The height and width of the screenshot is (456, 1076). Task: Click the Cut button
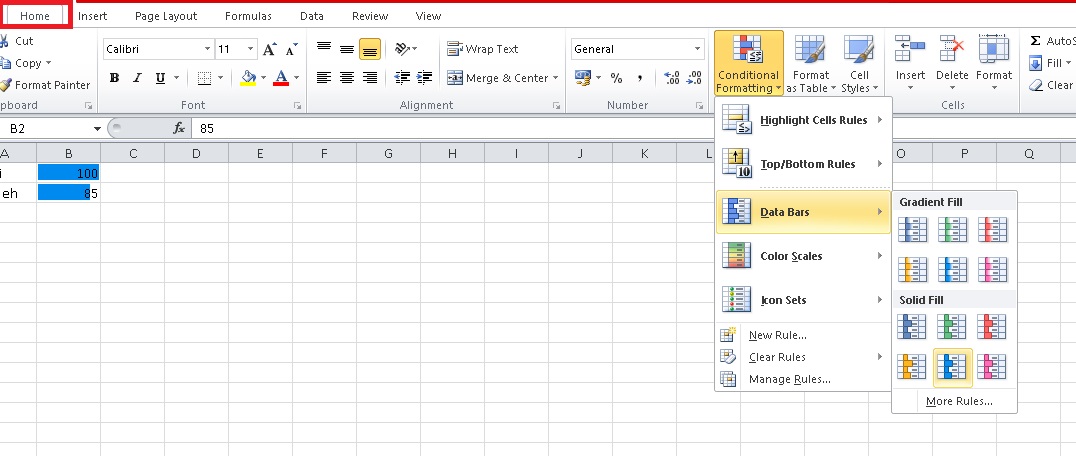(17, 41)
